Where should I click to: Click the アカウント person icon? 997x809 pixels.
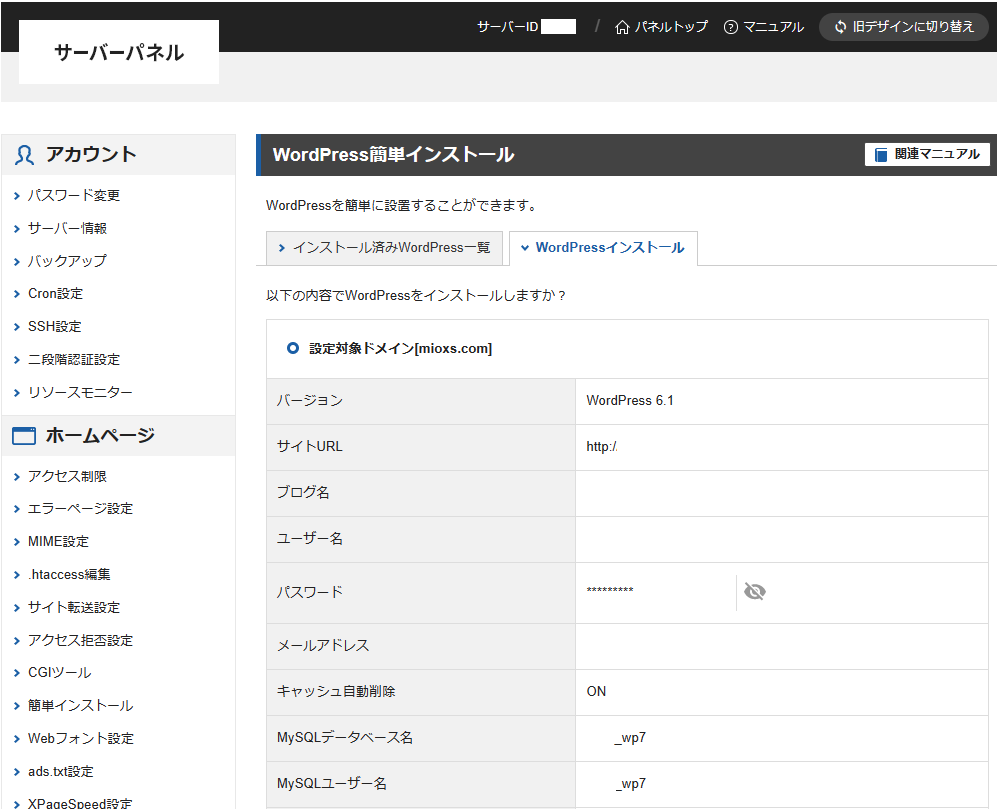[x=24, y=155]
